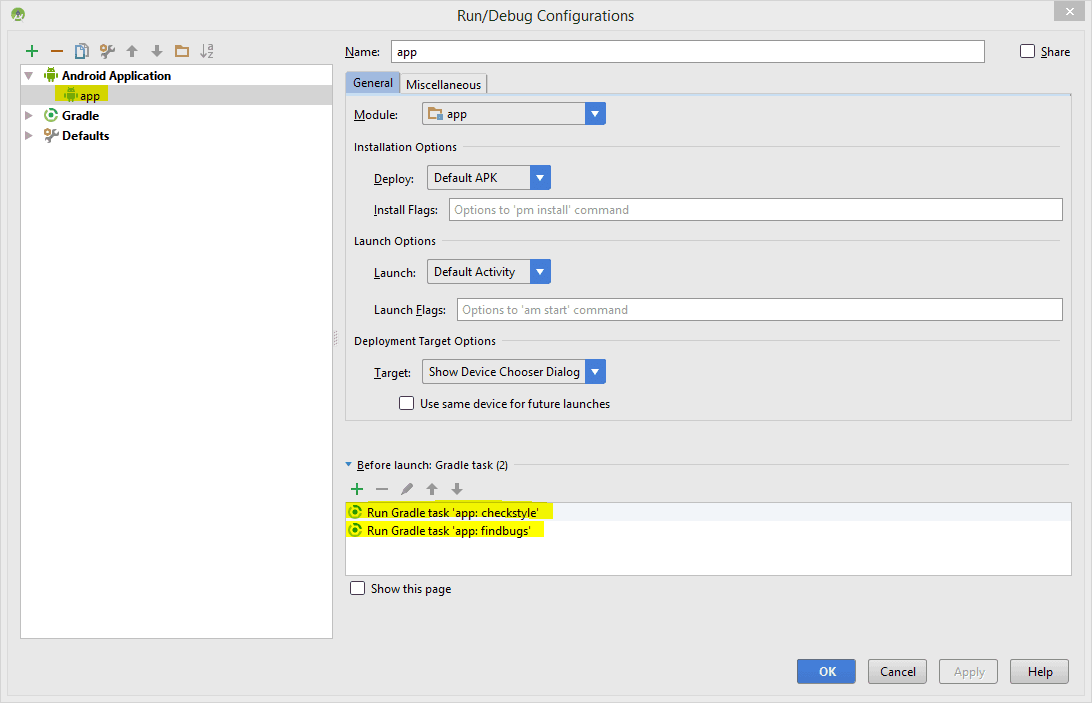Toggle Show this page checkbox
The height and width of the screenshot is (703, 1092).
pos(358,589)
